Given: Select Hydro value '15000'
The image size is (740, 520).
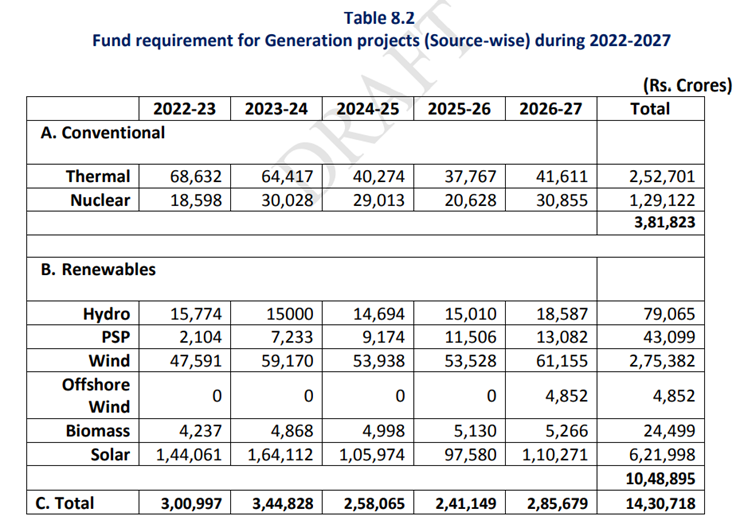Looking at the screenshot, I should tap(290, 314).
